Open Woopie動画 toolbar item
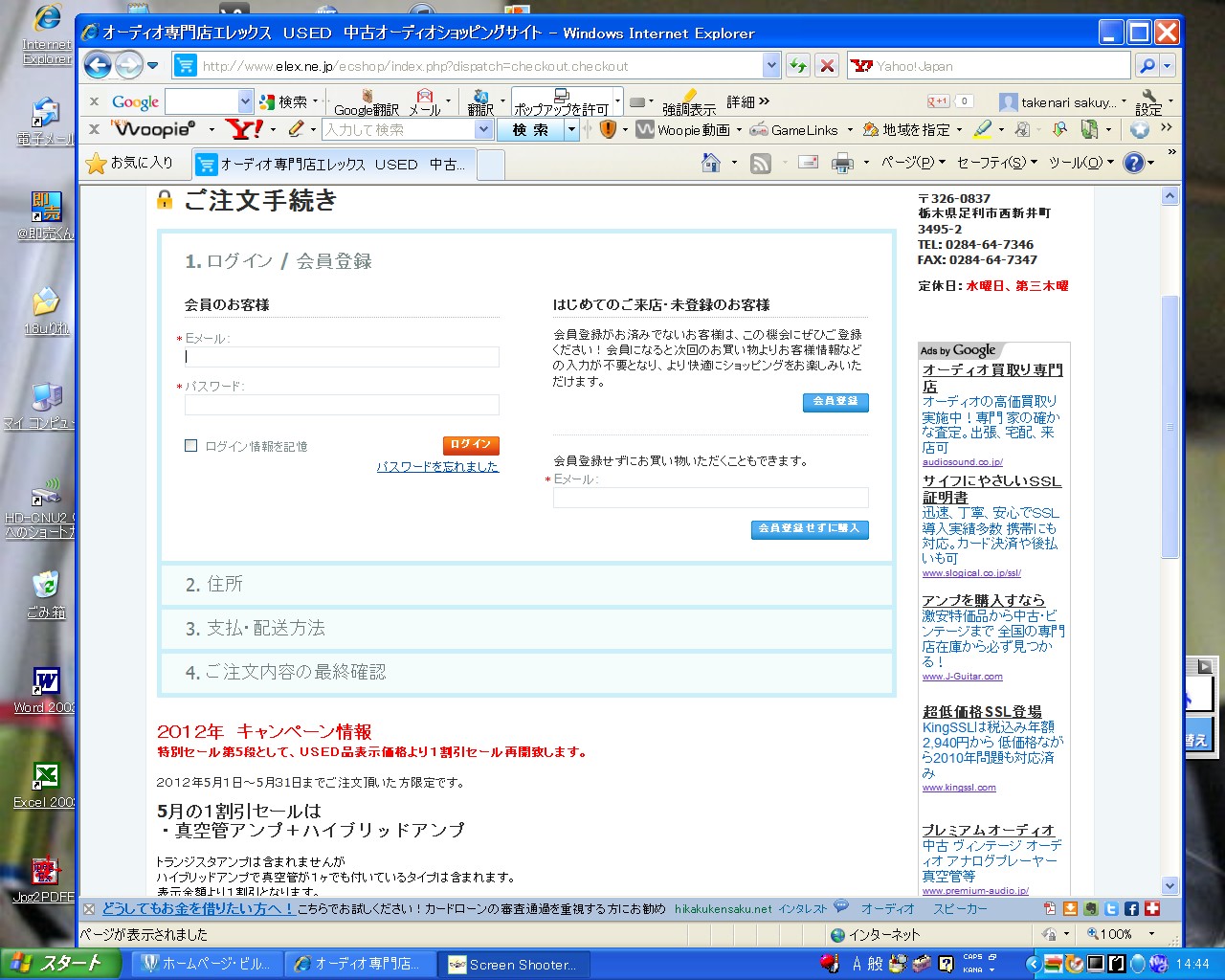Image resolution: width=1225 pixels, height=980 pixels. point(683,129)
